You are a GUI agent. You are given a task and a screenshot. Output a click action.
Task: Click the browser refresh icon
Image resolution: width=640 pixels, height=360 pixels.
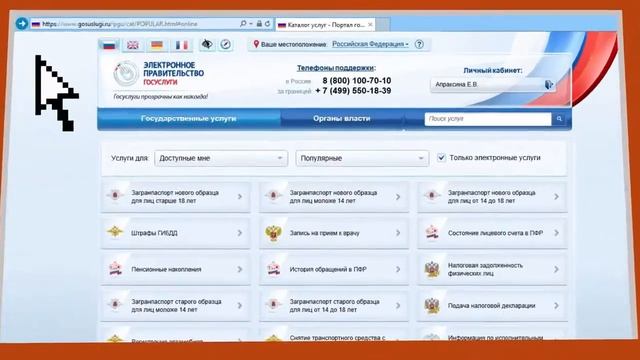[267, 24]
